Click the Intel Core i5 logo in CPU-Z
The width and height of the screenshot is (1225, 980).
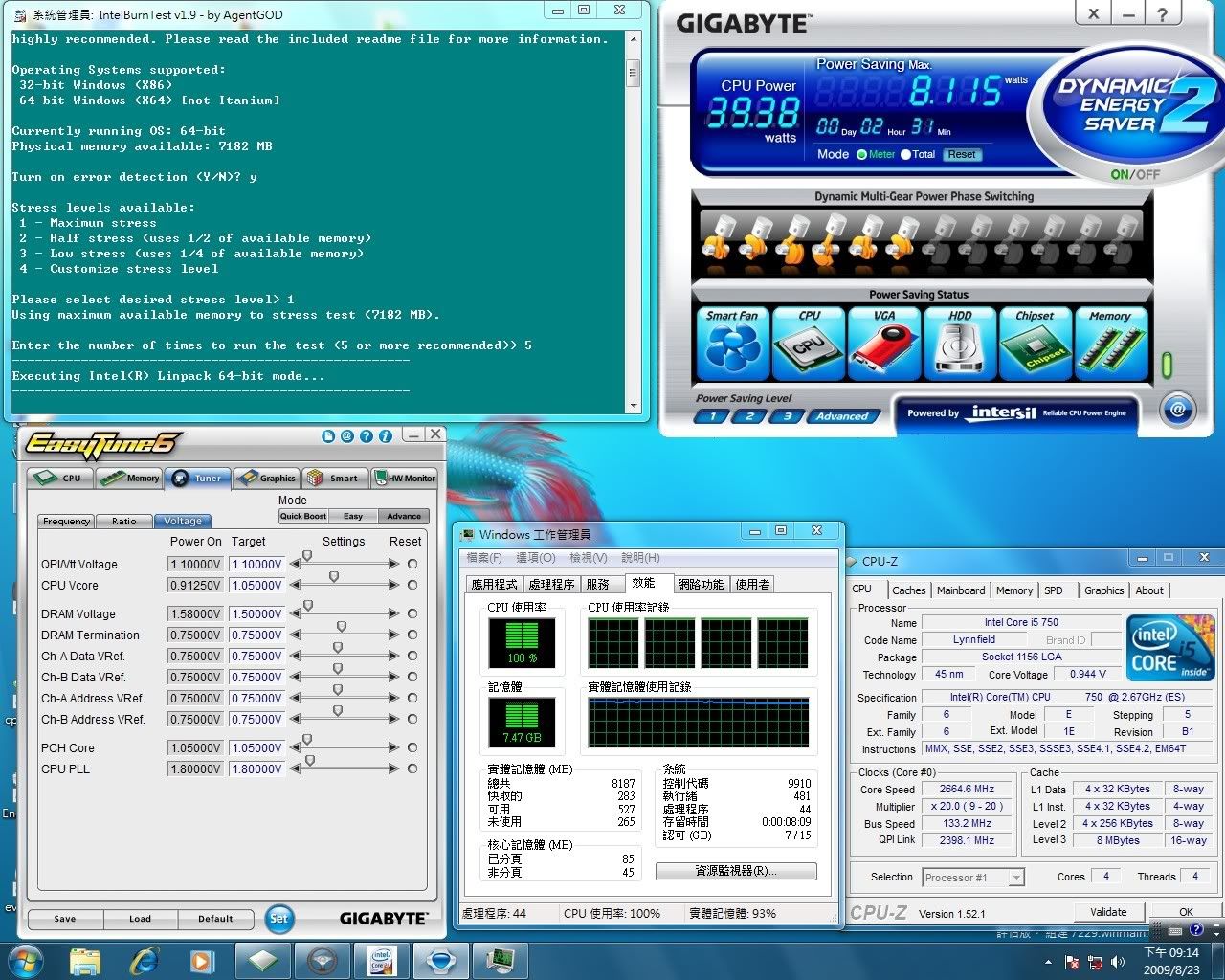pyautogui.click(x=1170, y=648)
